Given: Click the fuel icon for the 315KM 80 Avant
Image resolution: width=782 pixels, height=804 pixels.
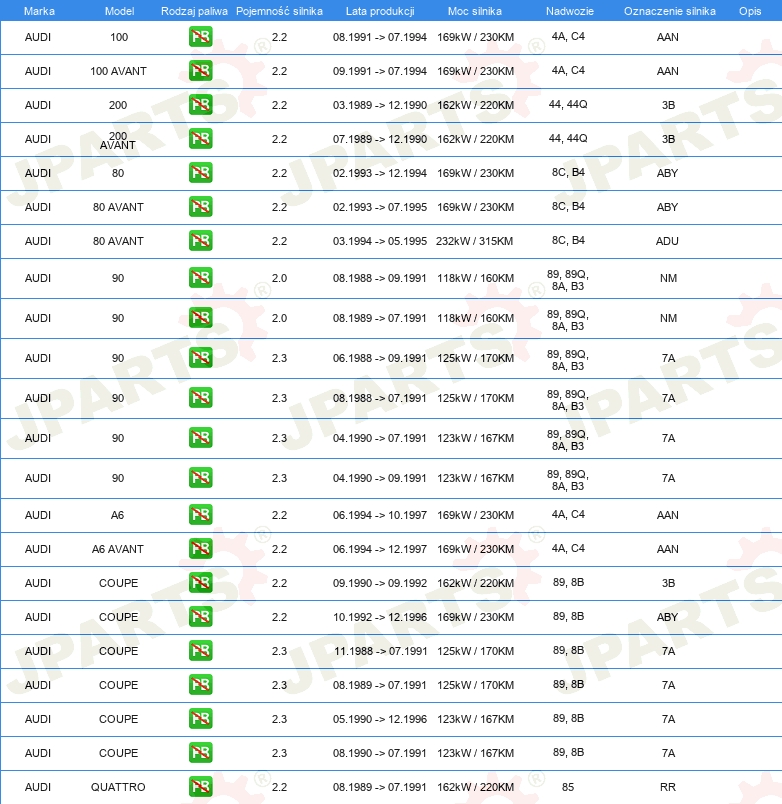Looking at the screenshot, I should coord(200,241).
